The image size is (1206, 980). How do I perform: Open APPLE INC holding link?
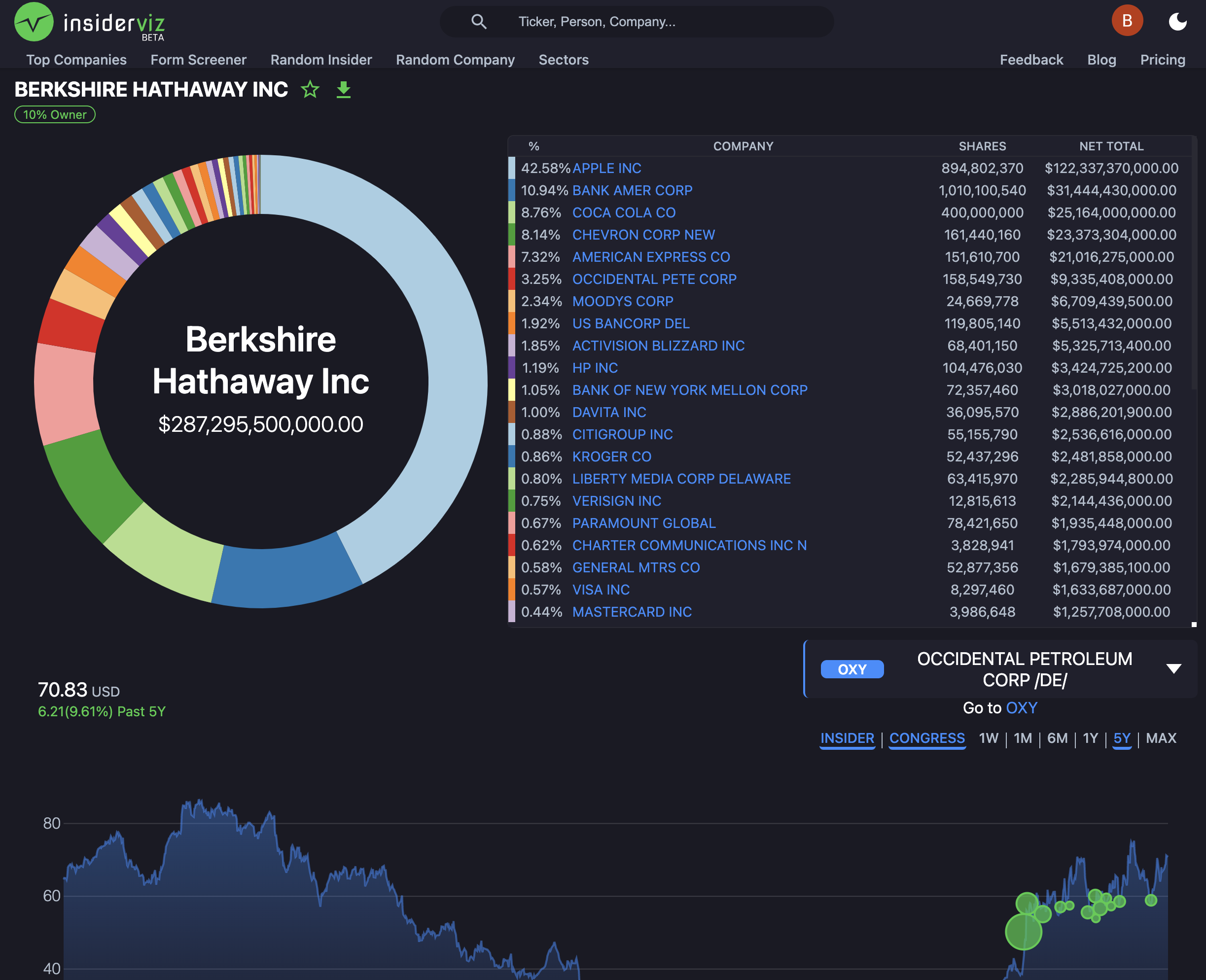pos(607,168)
